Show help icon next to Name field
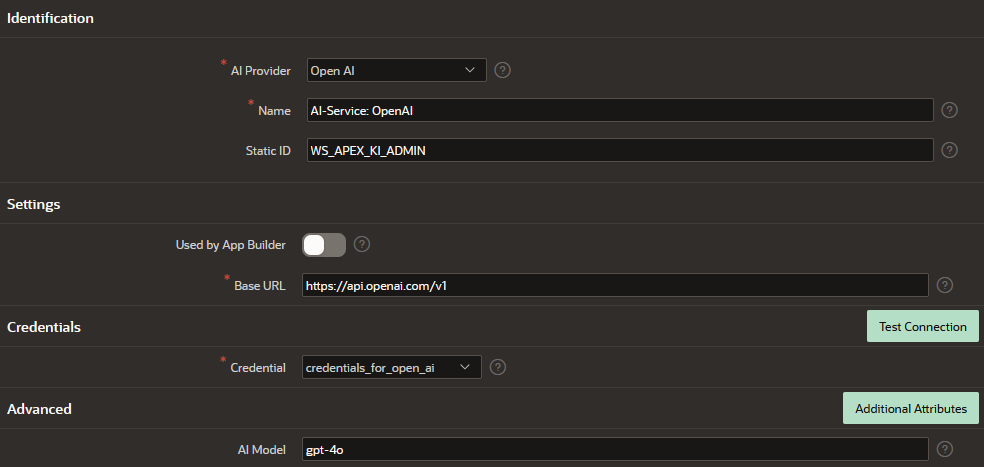Image resolution: width=984 pixels, height=467 pixels. 949,110
